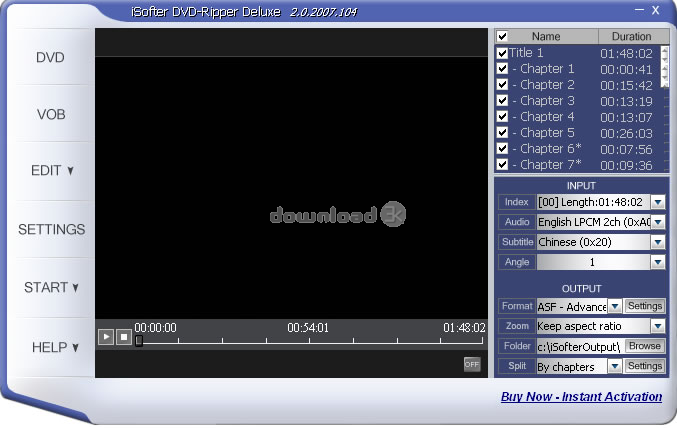Uncheck the Chapter 5 checkbox
This screenshot has height=428, width=677.
pos(502,133)
